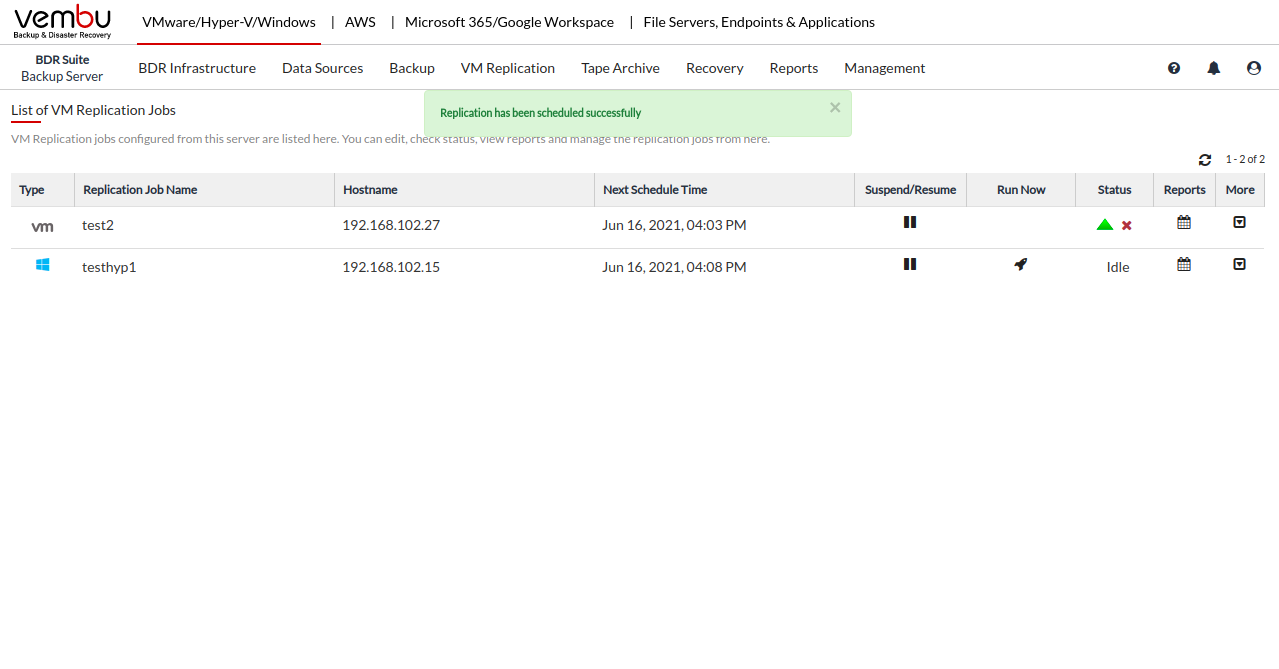Open the VM Replication menu
This screenshot has width=1279, height=669.
coord(508,68)
